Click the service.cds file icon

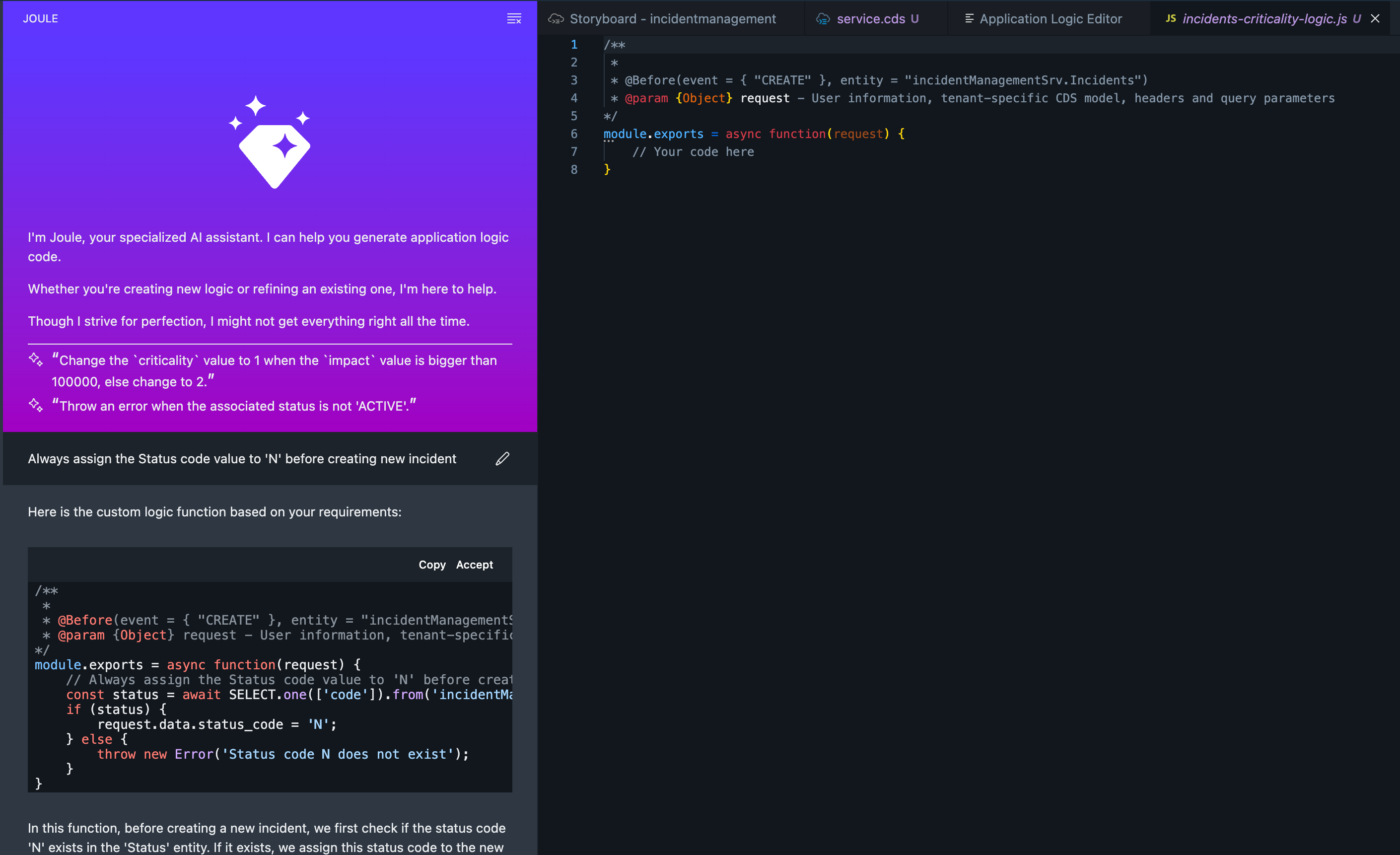823,19
